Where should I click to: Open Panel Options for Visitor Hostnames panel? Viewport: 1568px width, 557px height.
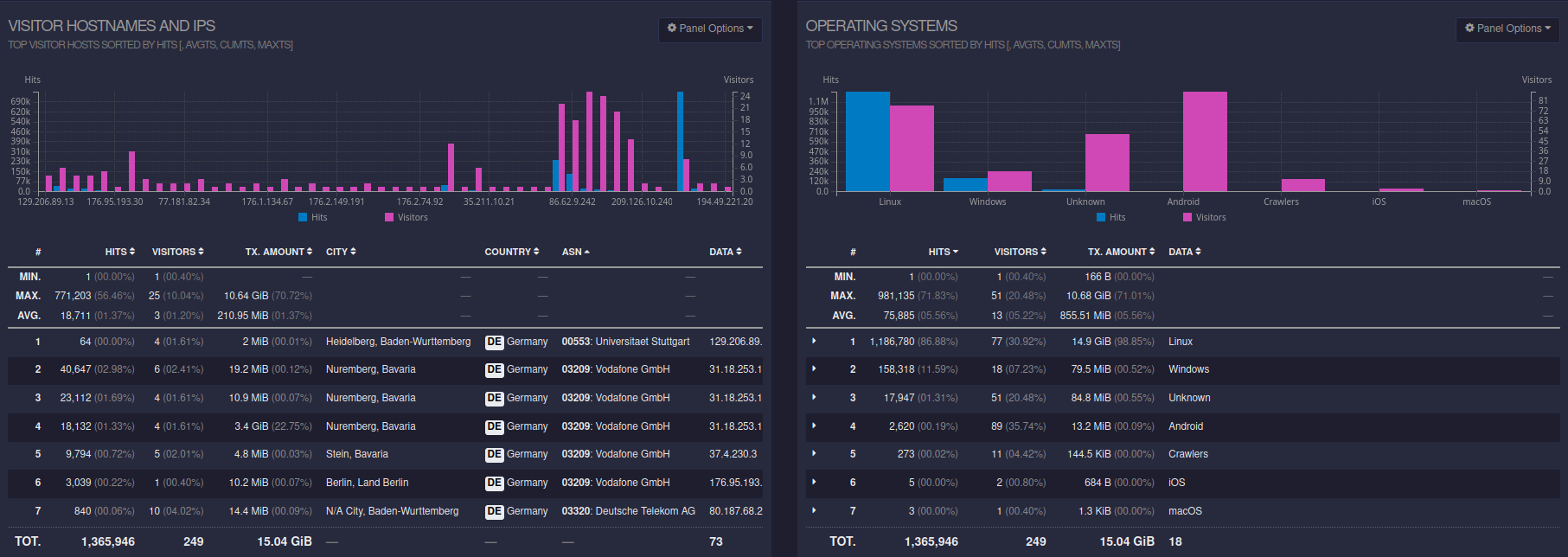709,29
